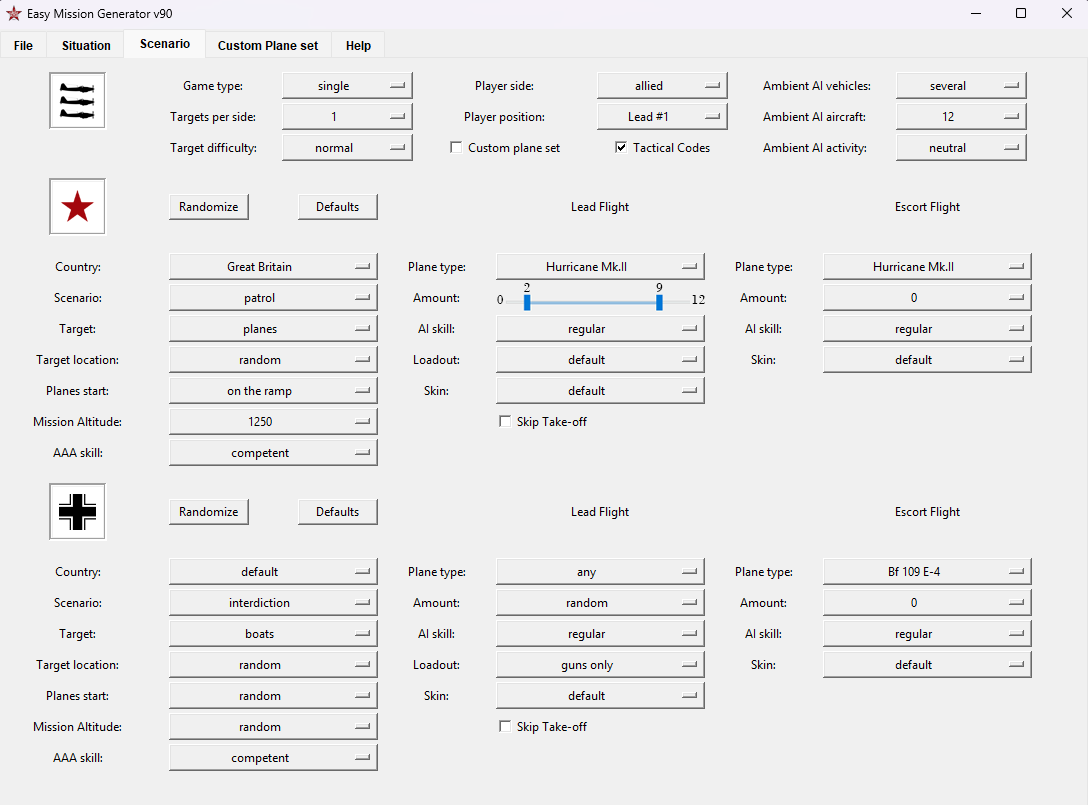Open the File menu
Screen dimensions: 1088x805
tap(23, 45)
